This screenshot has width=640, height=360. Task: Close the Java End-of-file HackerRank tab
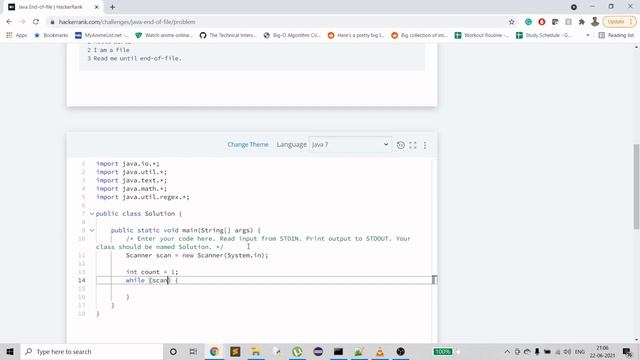click(96, 7)
